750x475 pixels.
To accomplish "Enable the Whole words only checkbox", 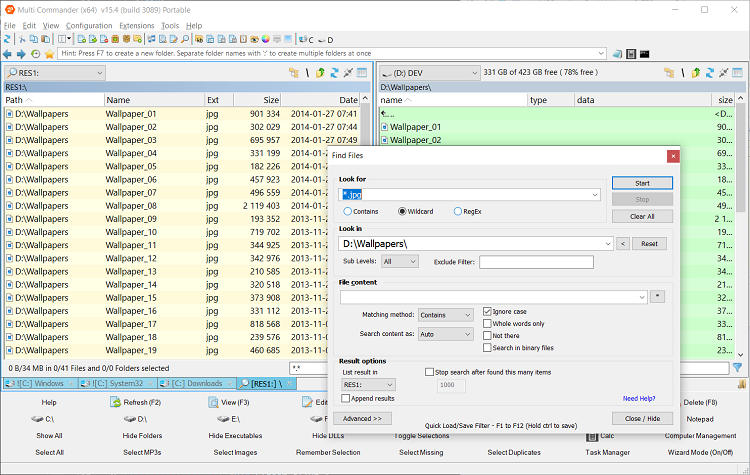I will [487, 323].
